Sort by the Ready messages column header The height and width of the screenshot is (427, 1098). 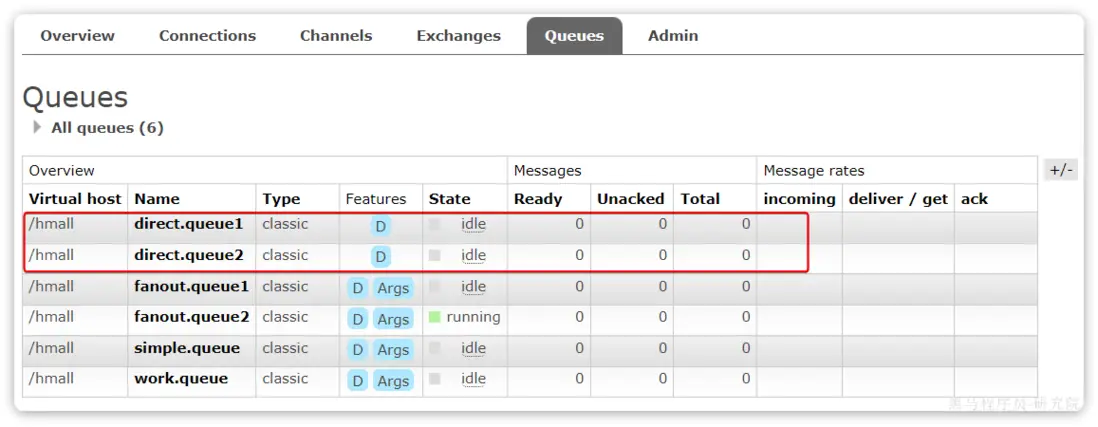coord(538,199)
